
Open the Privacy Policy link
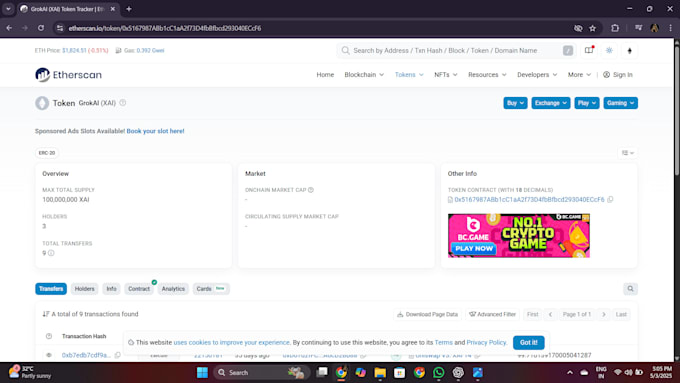(486, 343)
